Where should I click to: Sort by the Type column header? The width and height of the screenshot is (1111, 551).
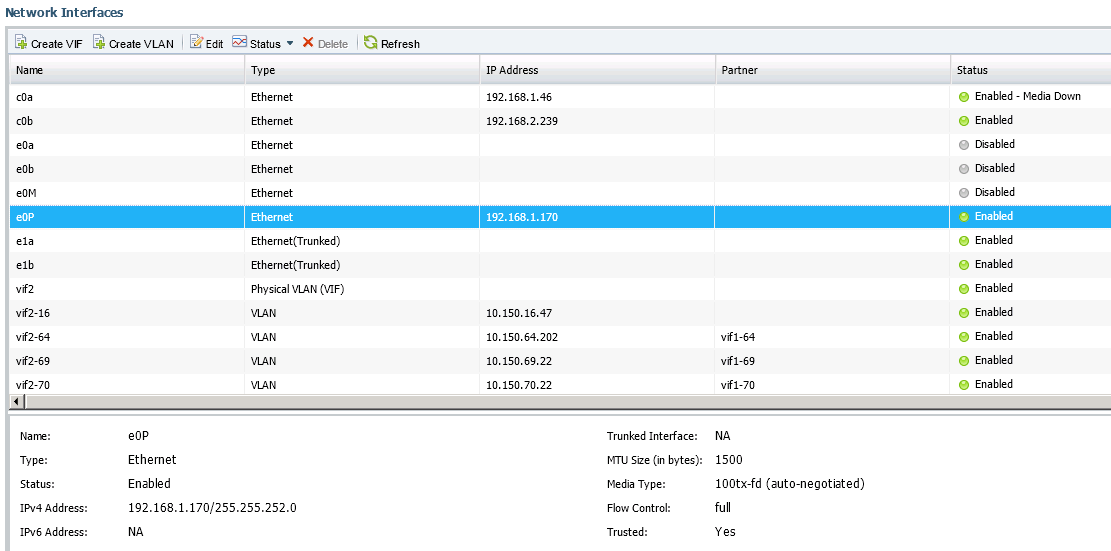coord(263,70)
